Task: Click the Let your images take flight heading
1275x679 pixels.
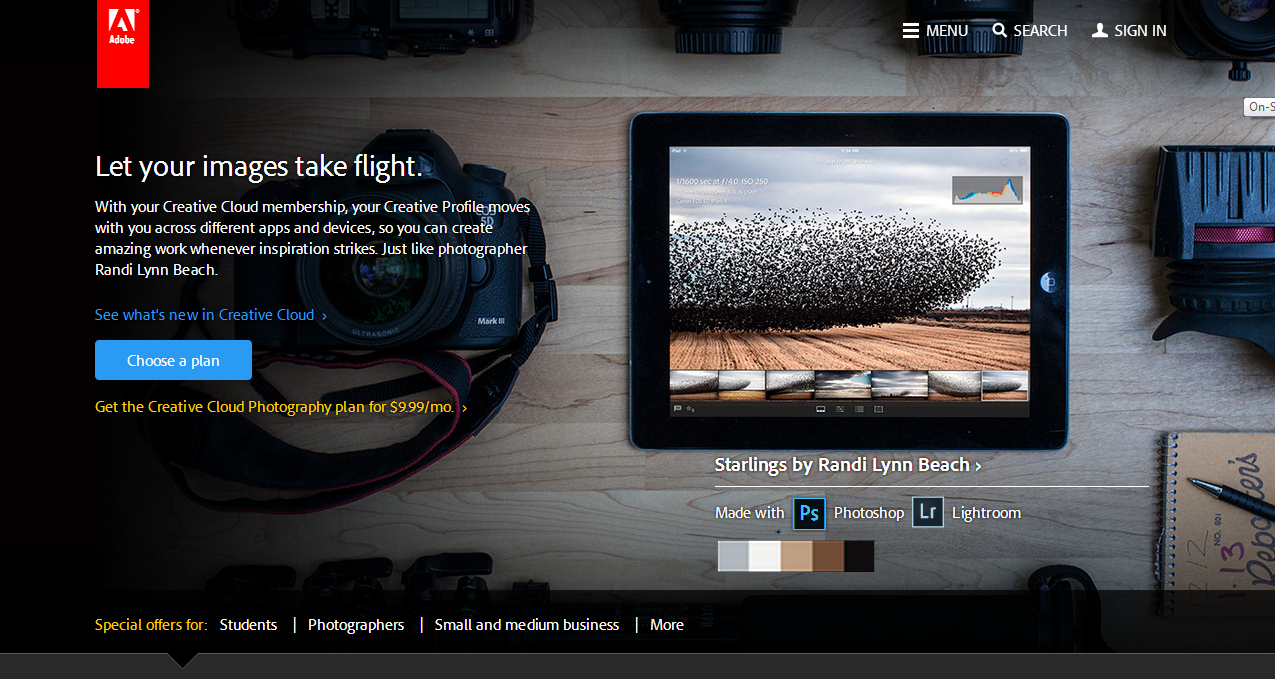Action: pos(259,166)
